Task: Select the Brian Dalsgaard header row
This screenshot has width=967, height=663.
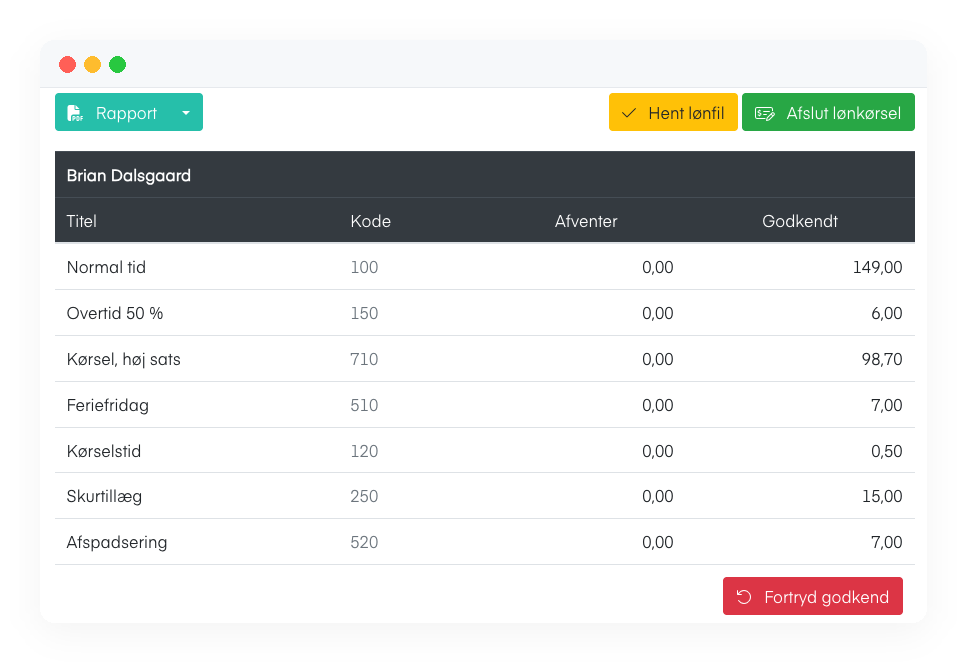Action: click(x=485, y=175)
